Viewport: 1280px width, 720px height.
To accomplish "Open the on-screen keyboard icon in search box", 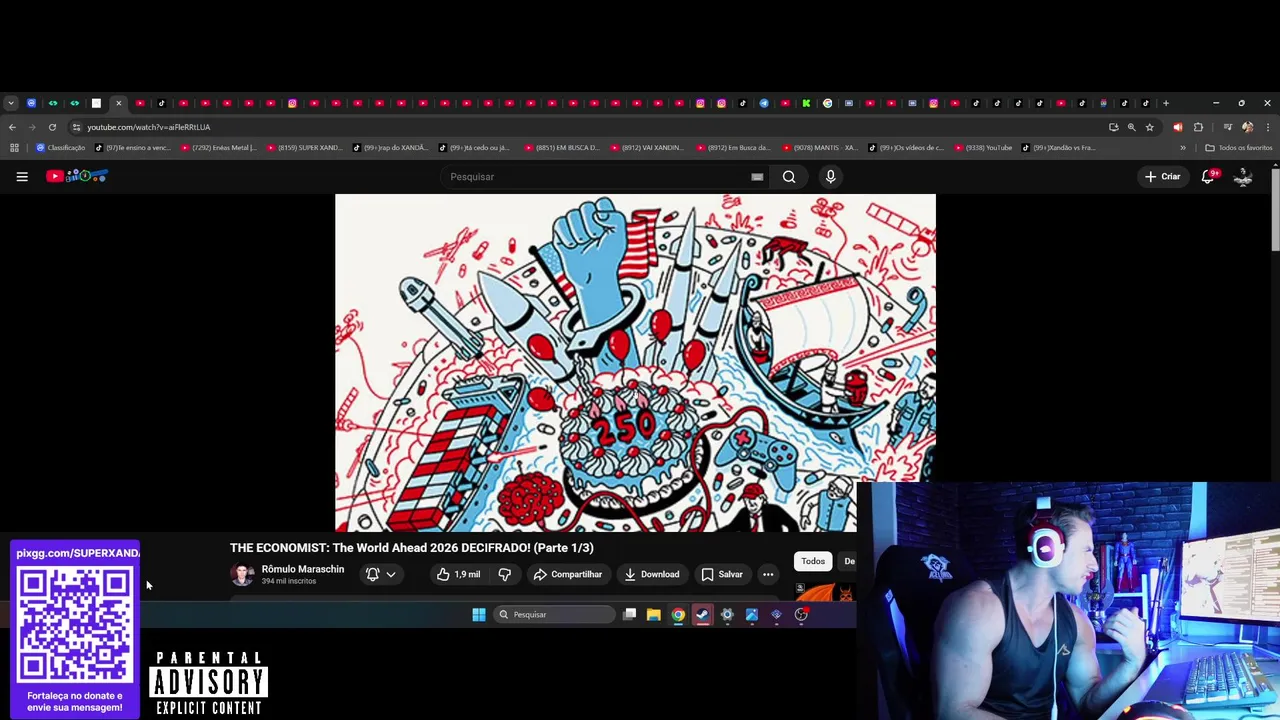I will coord(757,177).
